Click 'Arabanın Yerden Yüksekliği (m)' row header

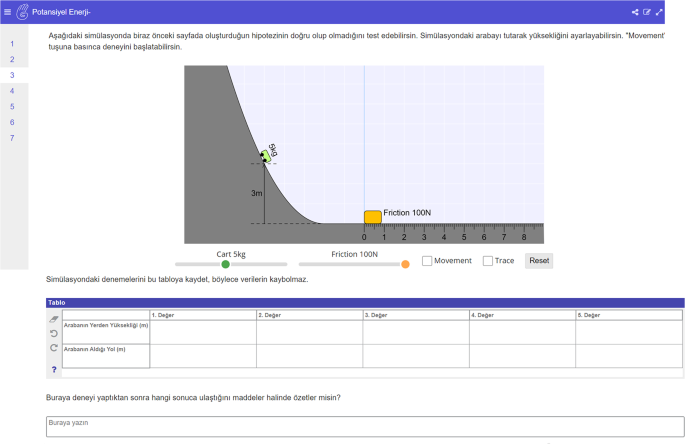(106, 332)
